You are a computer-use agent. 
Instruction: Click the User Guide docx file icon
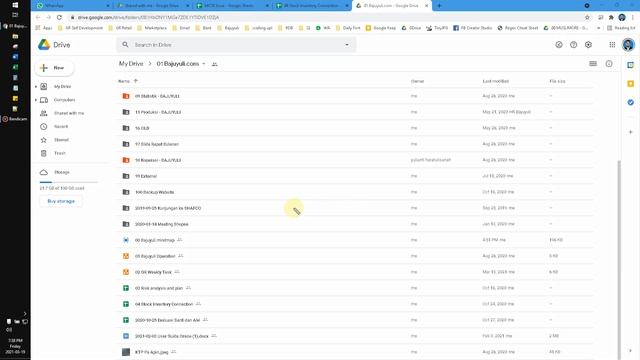[126, 336]
